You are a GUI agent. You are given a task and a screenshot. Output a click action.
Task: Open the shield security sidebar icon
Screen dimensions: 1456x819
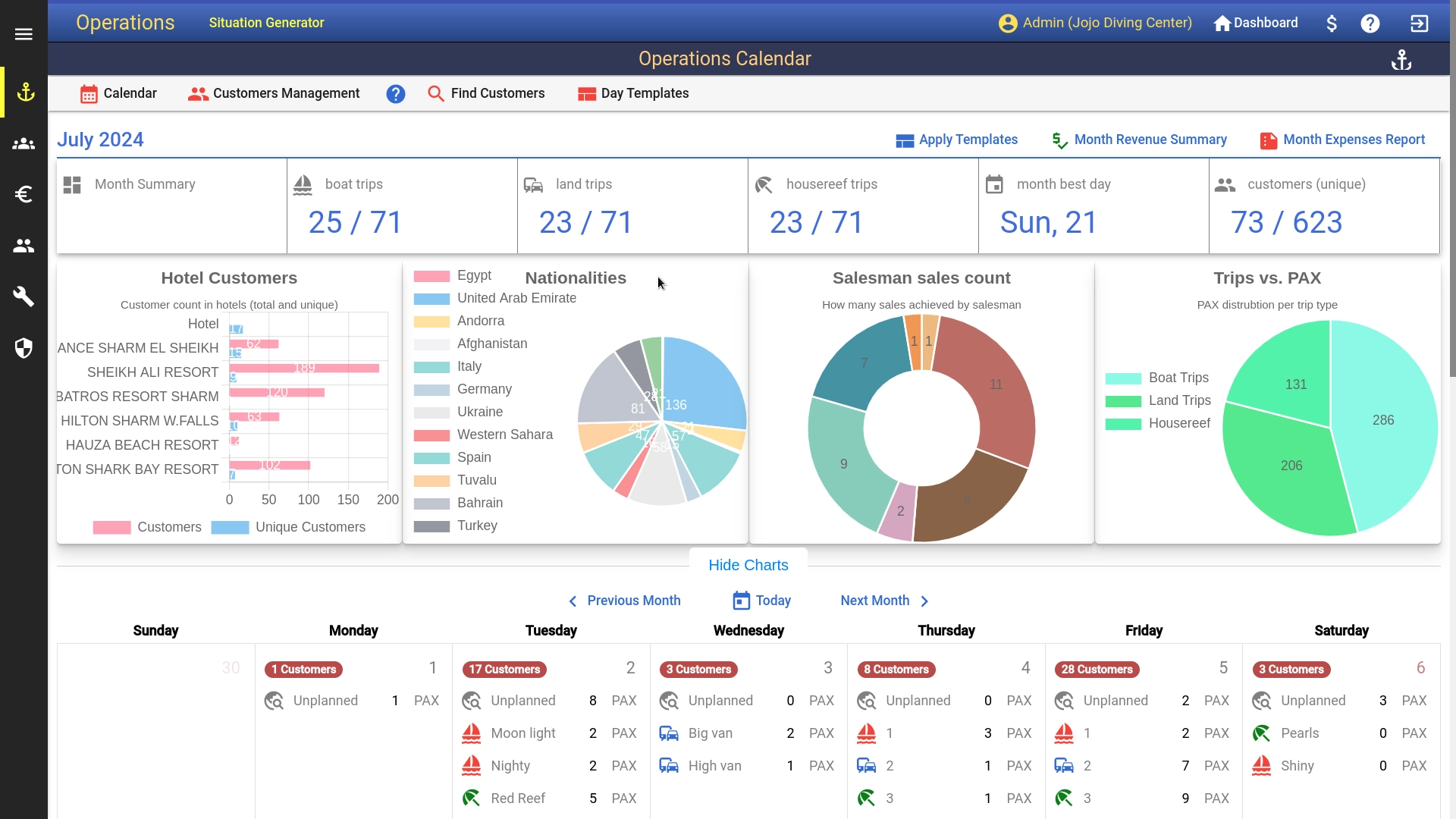(24, 347)
